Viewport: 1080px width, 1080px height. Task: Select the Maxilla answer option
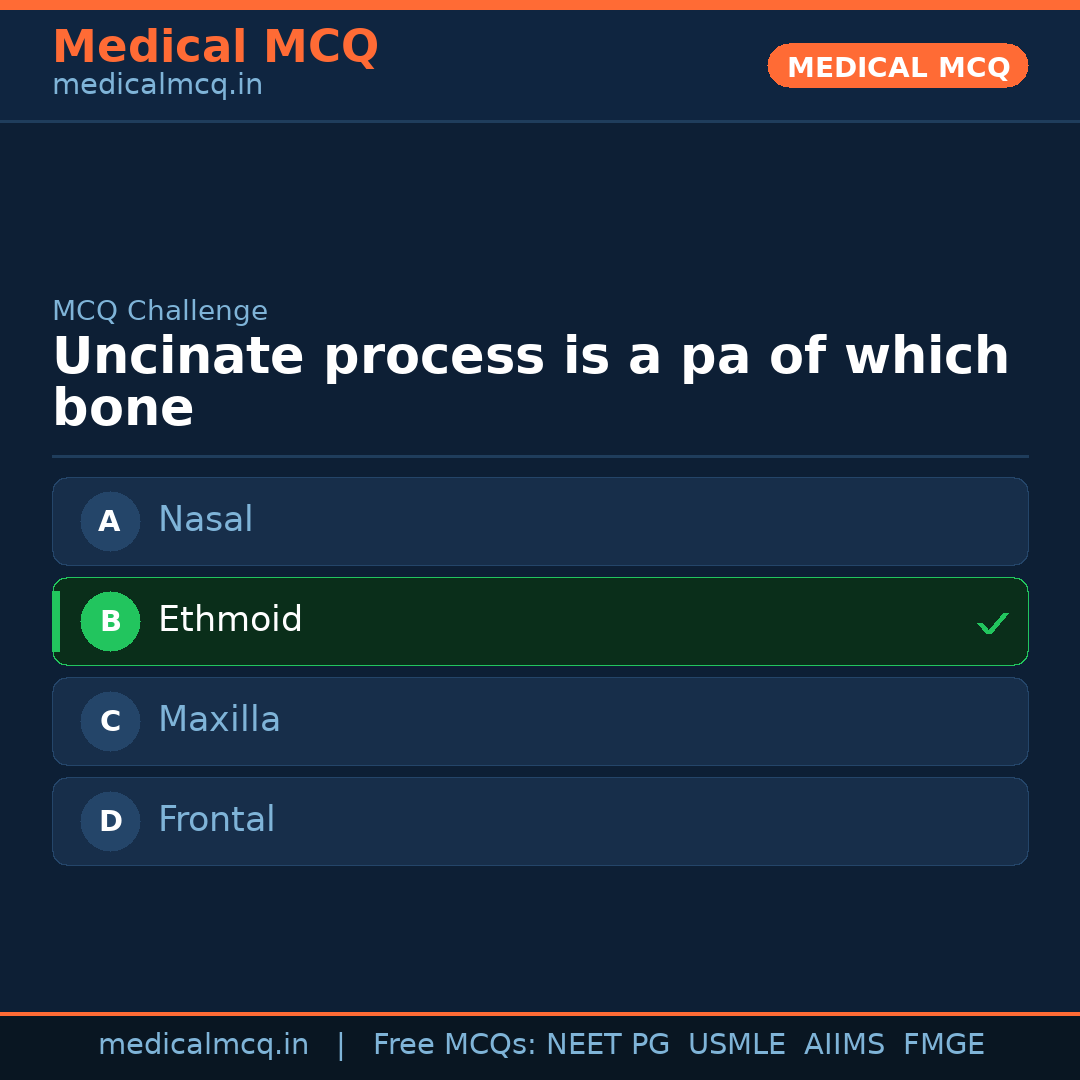coord(540,721)
